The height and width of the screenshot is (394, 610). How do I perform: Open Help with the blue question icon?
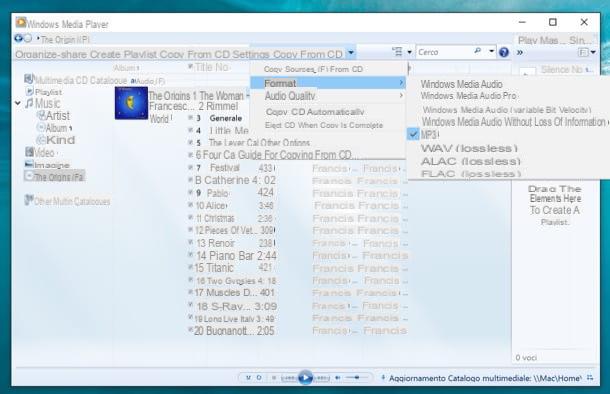(504, 52)
